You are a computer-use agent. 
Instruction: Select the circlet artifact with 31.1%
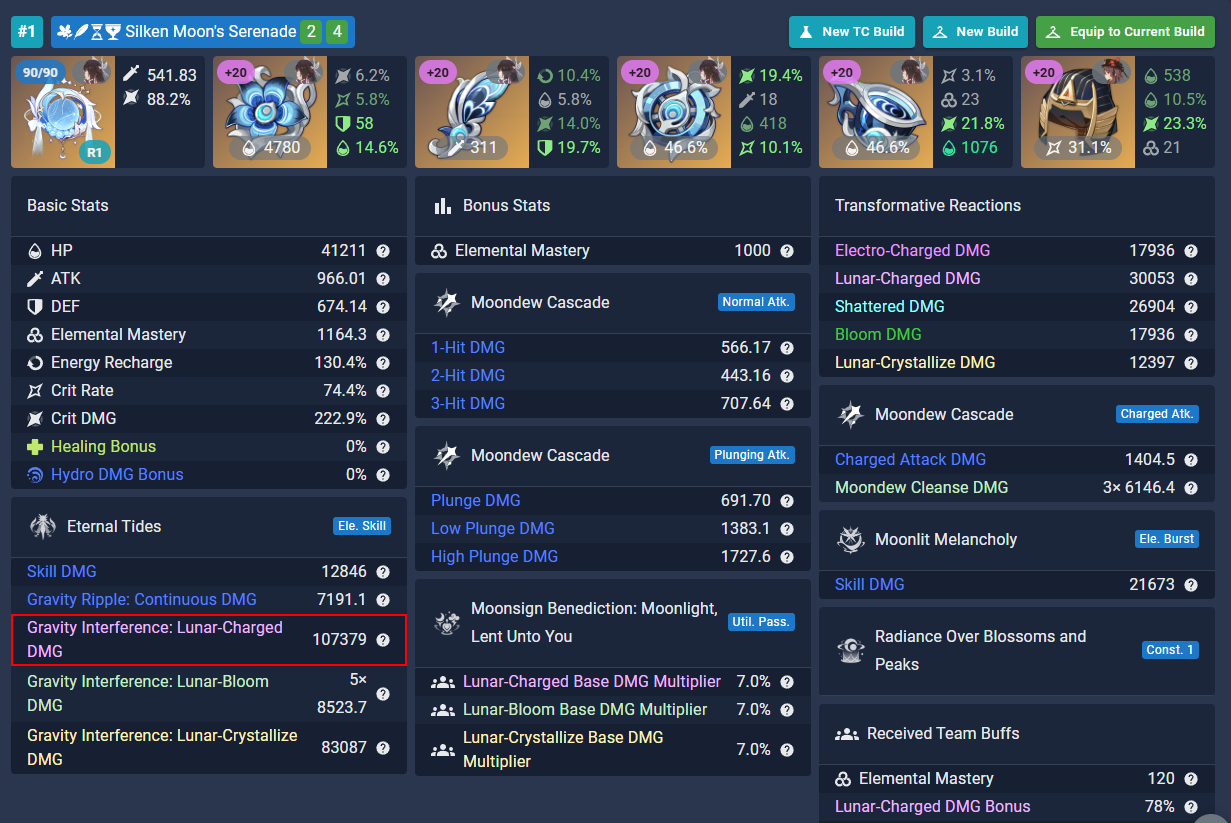coord(1073,112)
